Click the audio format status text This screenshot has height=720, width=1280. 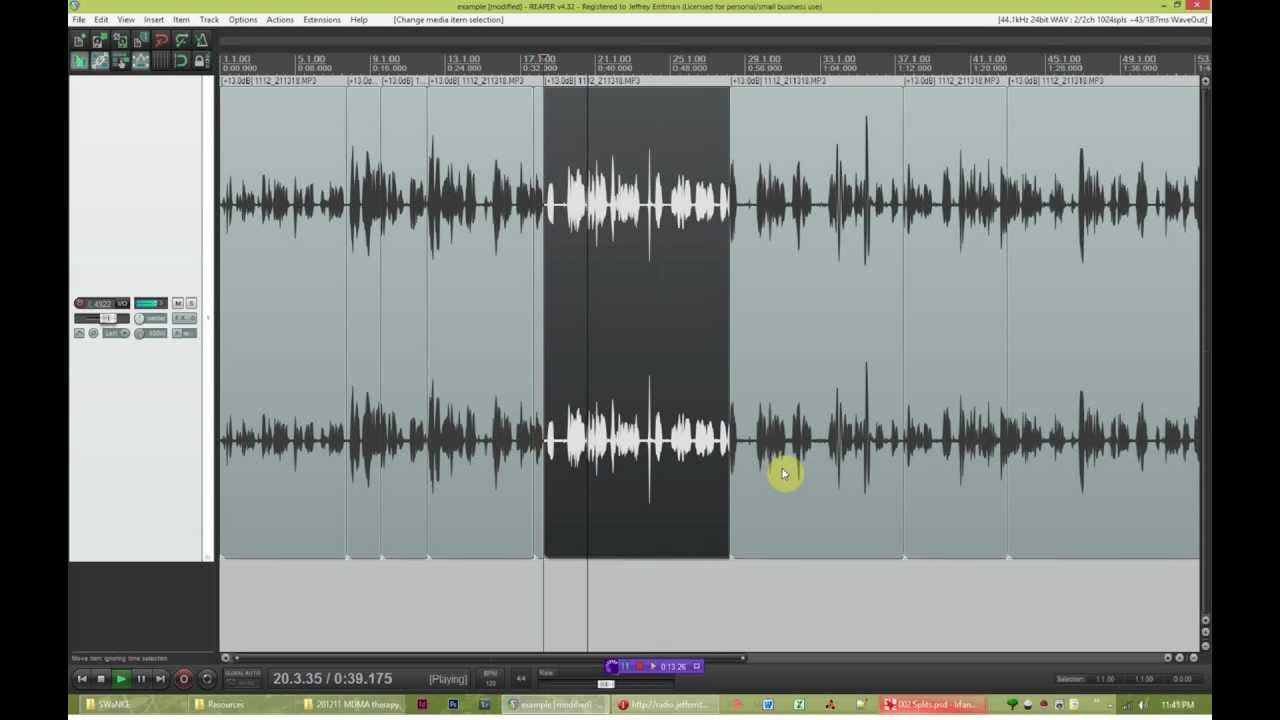pos(1102,20)
